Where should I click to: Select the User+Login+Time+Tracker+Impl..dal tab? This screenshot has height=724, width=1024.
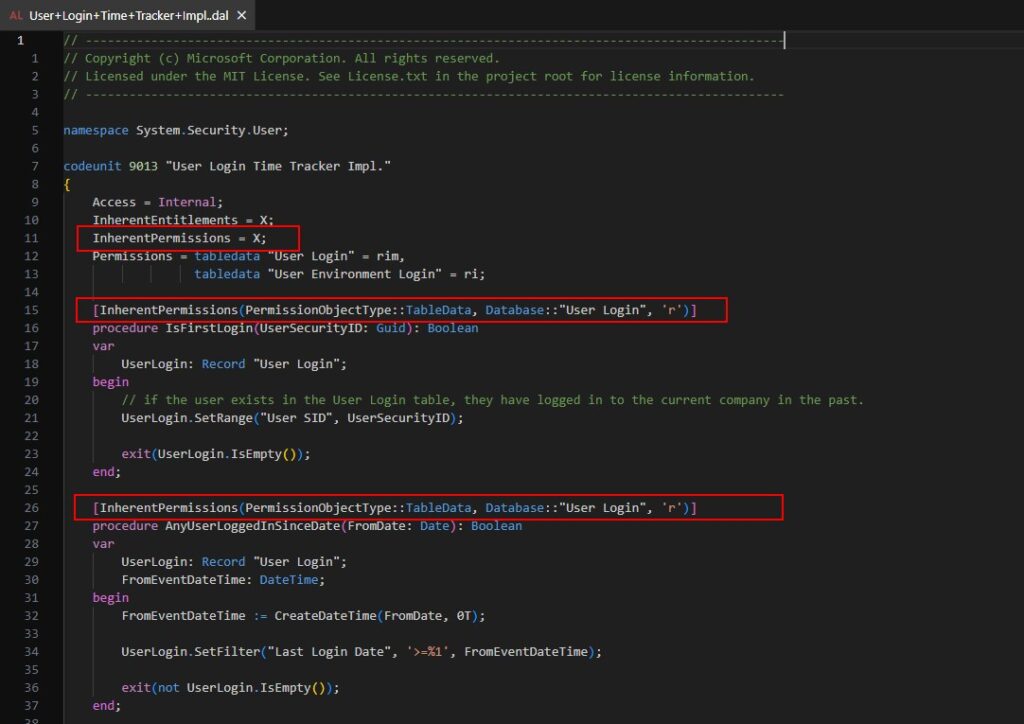[x=127, y=15]
